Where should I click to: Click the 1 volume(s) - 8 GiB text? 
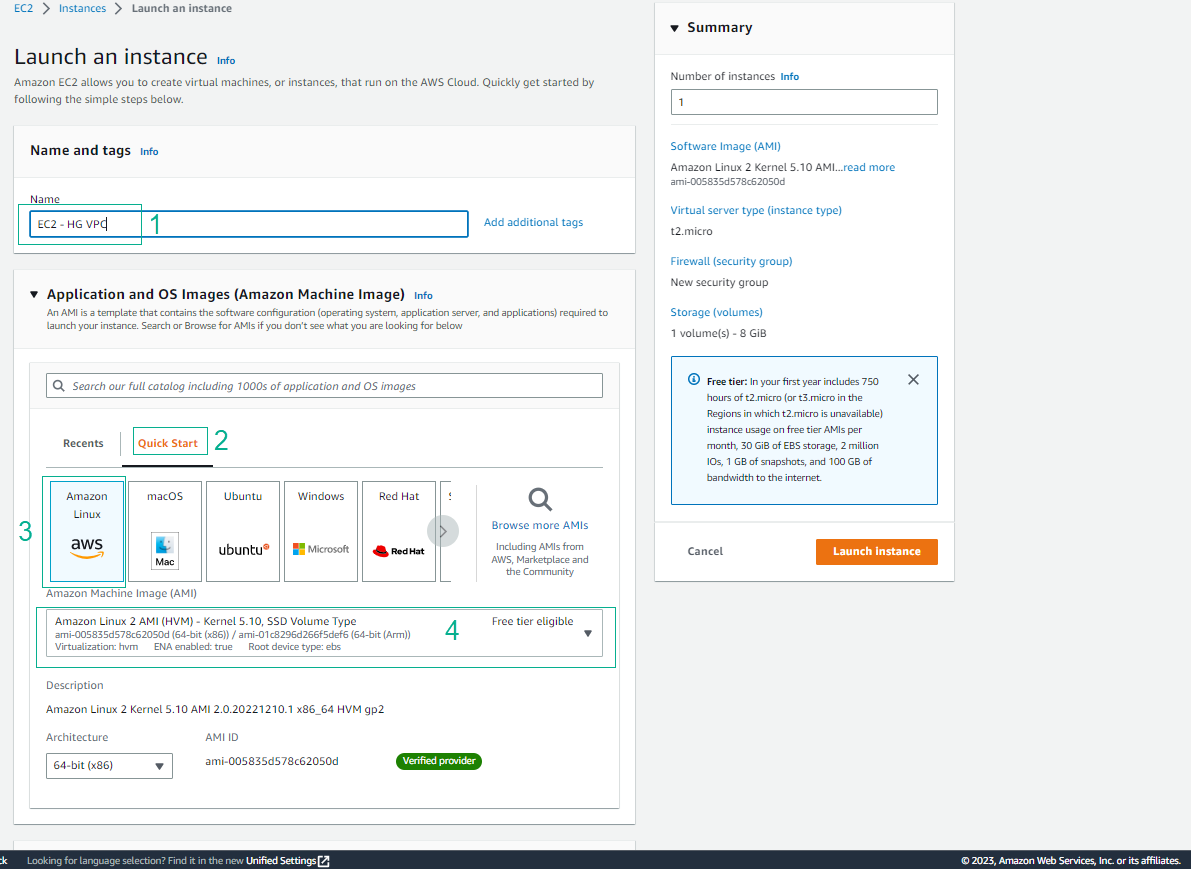coord(719,333)
